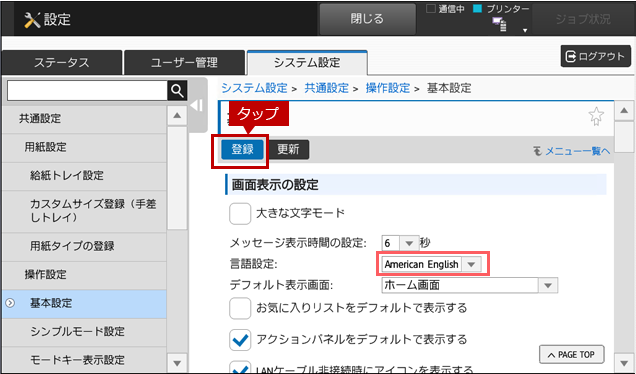Click the return icon beside メニュー一覧へ
The image size is (636, 374).
pyautogui.click(x=537, y=151)
